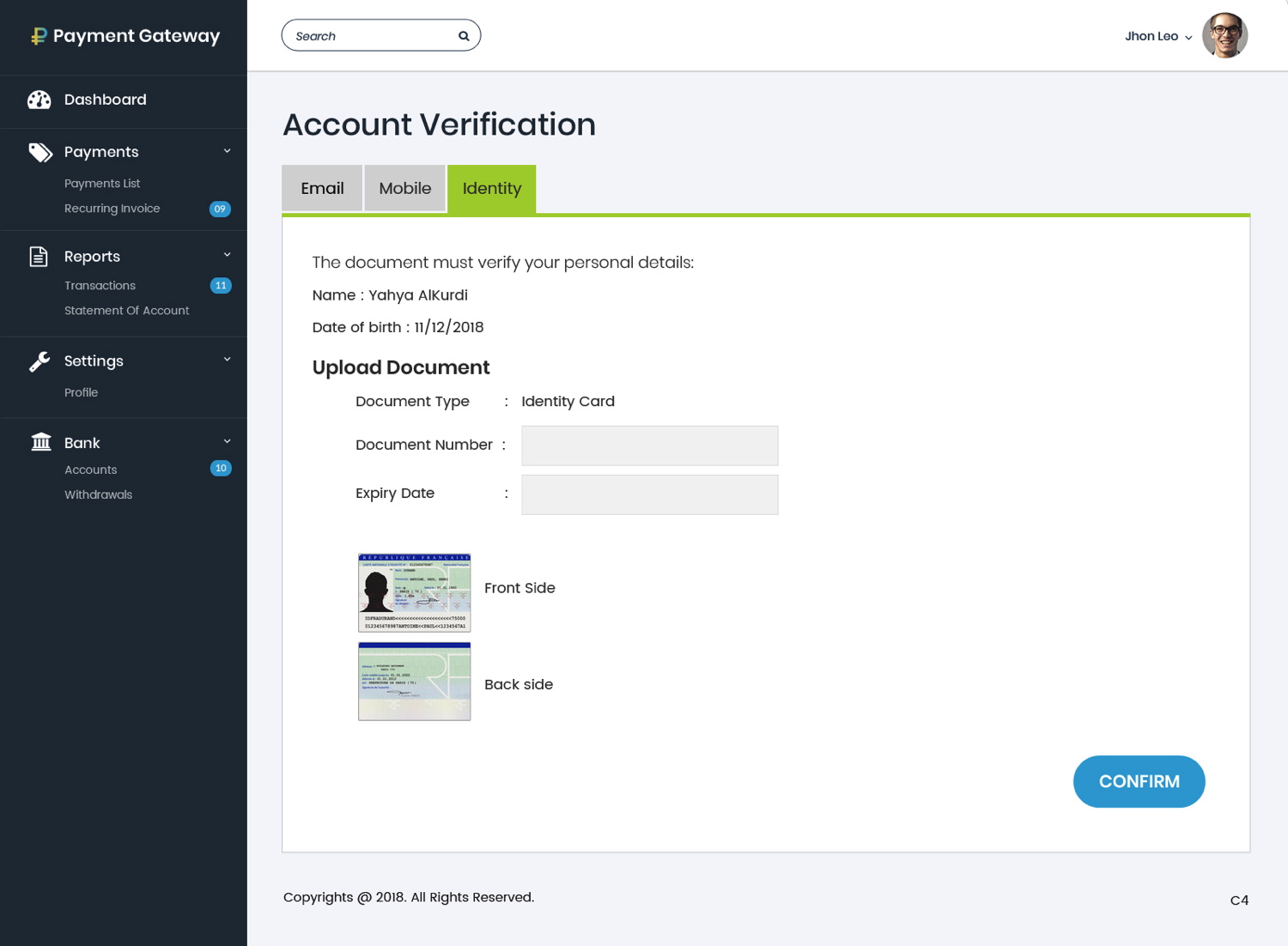Click the Payment Gateway logo icon

point(39,36)
